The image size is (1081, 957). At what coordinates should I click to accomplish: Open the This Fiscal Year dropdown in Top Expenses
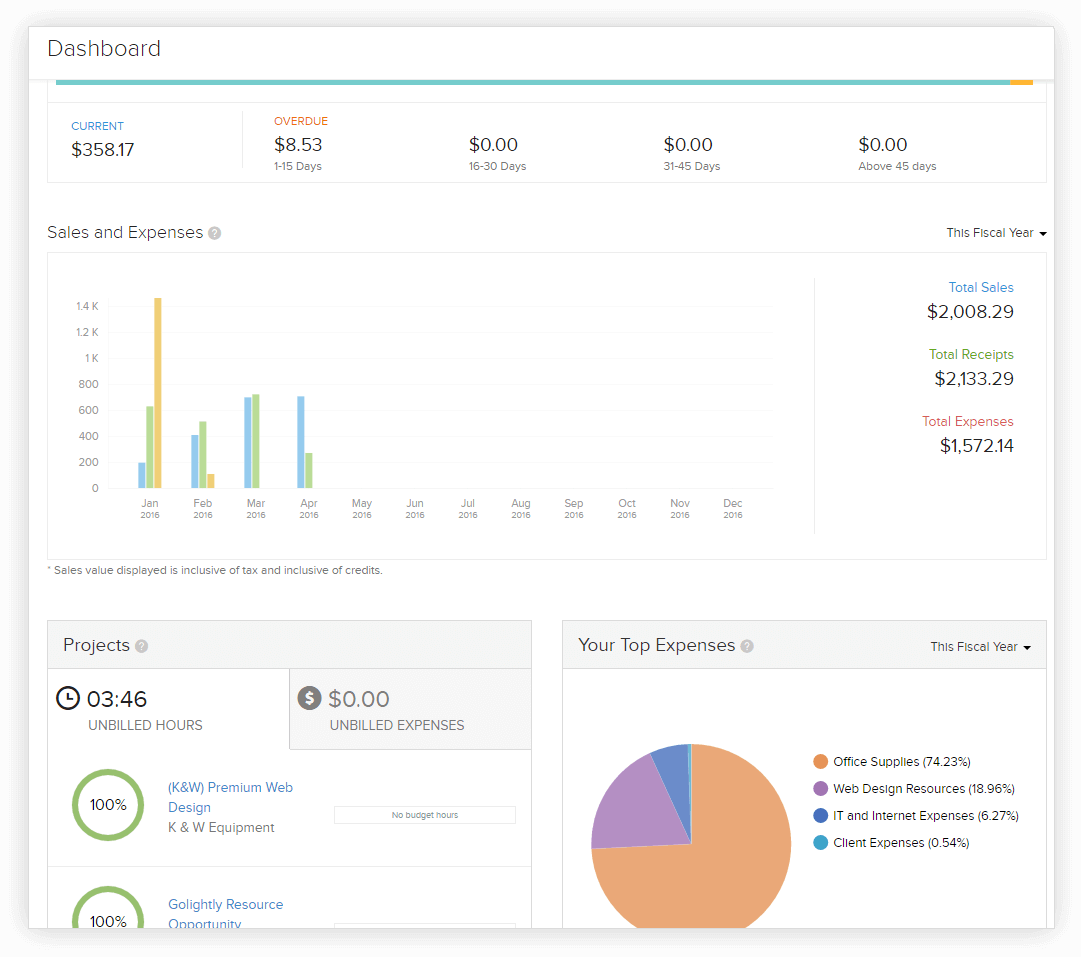pyautogui.click(x=980, y=646)
